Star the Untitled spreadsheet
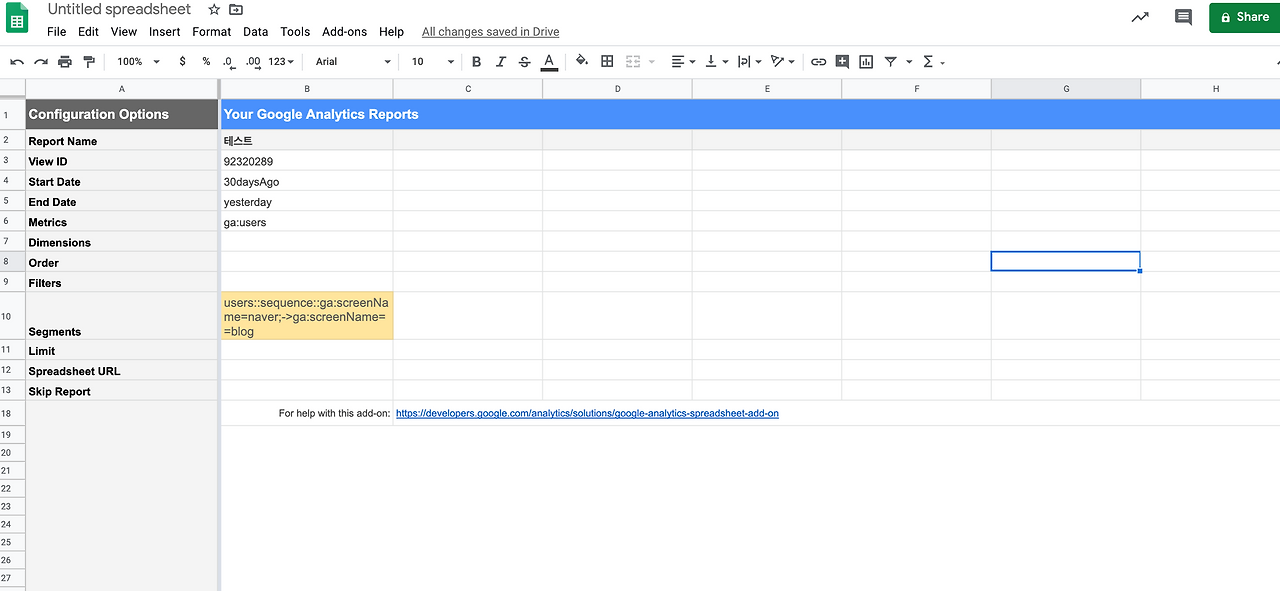 pyautogui.click(x=214, y=9)
